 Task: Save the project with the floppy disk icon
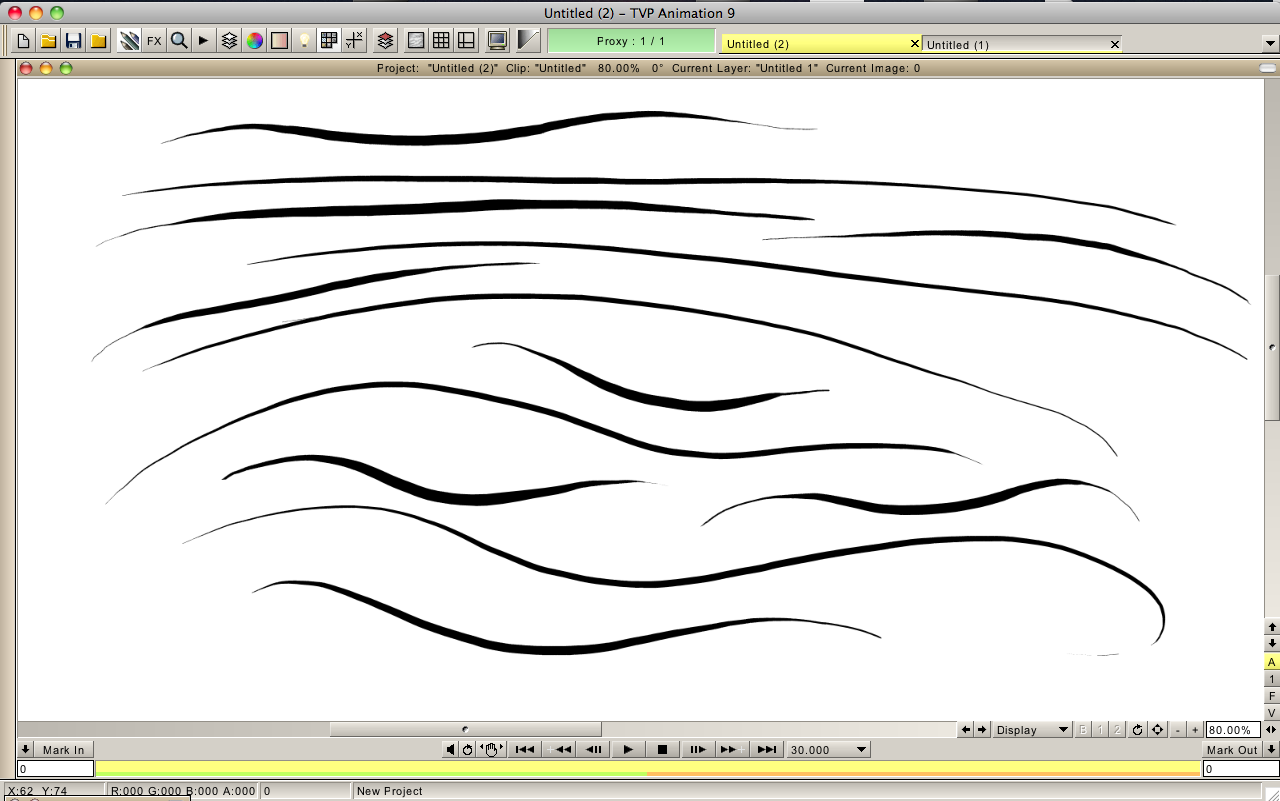pos(73,41)
